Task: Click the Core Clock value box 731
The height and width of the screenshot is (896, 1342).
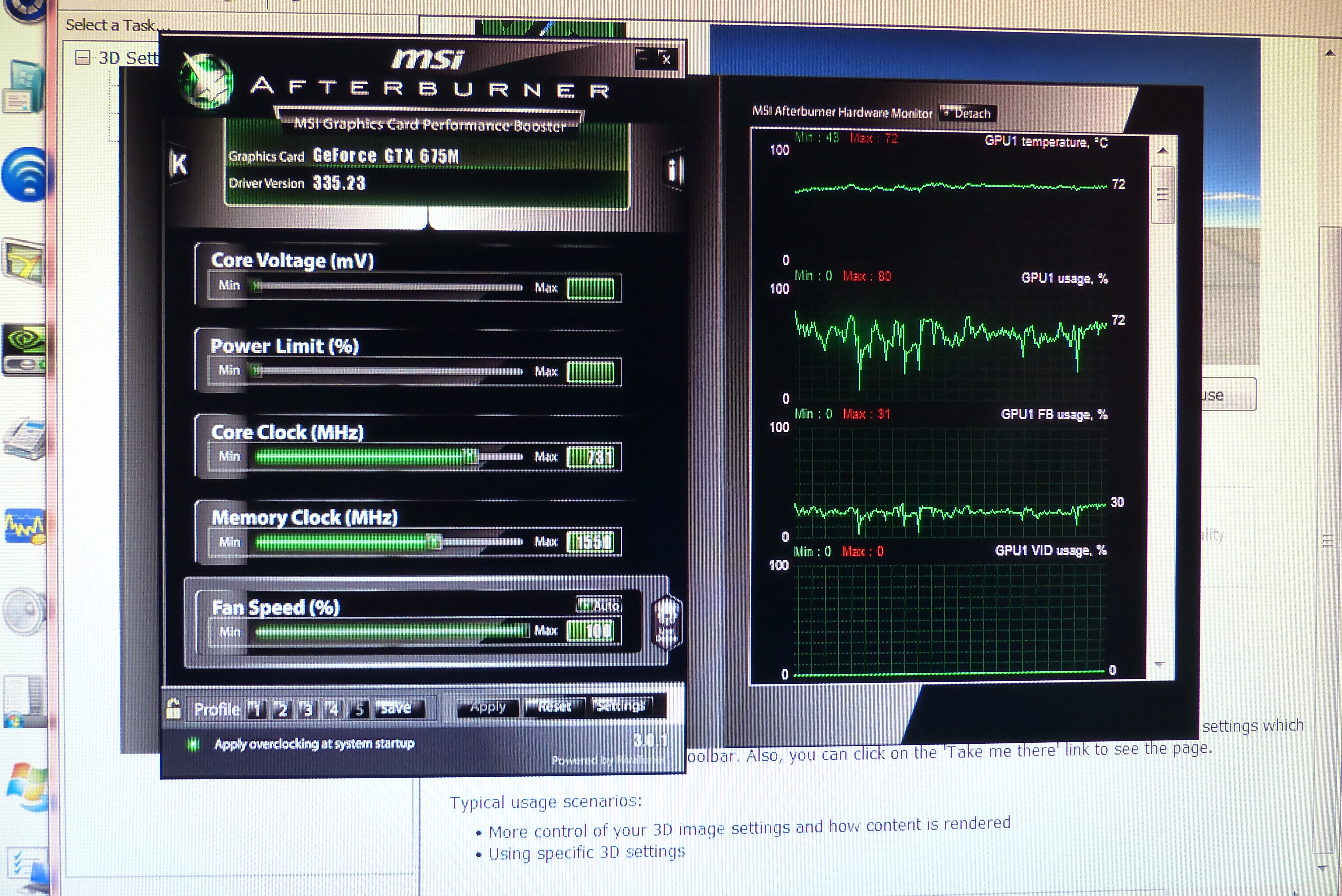Action: 591,457
